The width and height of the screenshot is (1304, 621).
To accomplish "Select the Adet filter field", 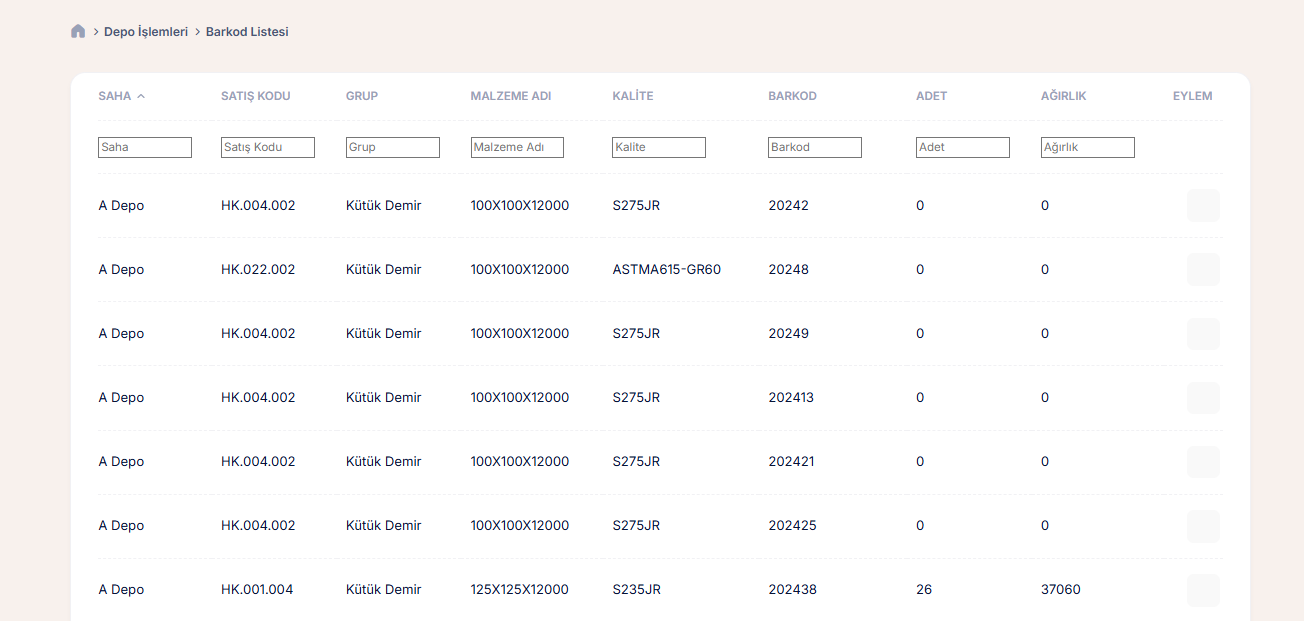I will [963, 148].
